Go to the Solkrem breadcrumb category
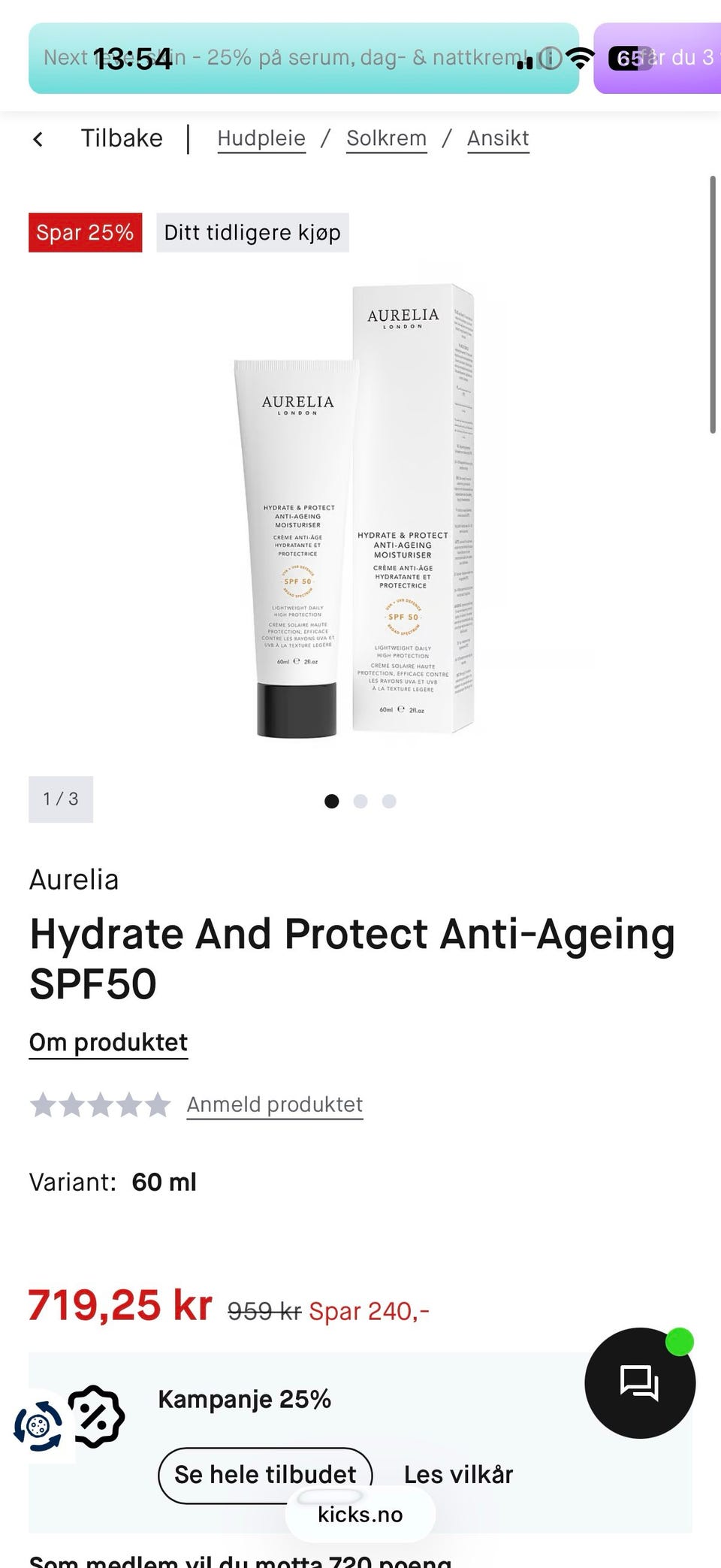This screenshot has height=1568, width=721. [386, 139]
